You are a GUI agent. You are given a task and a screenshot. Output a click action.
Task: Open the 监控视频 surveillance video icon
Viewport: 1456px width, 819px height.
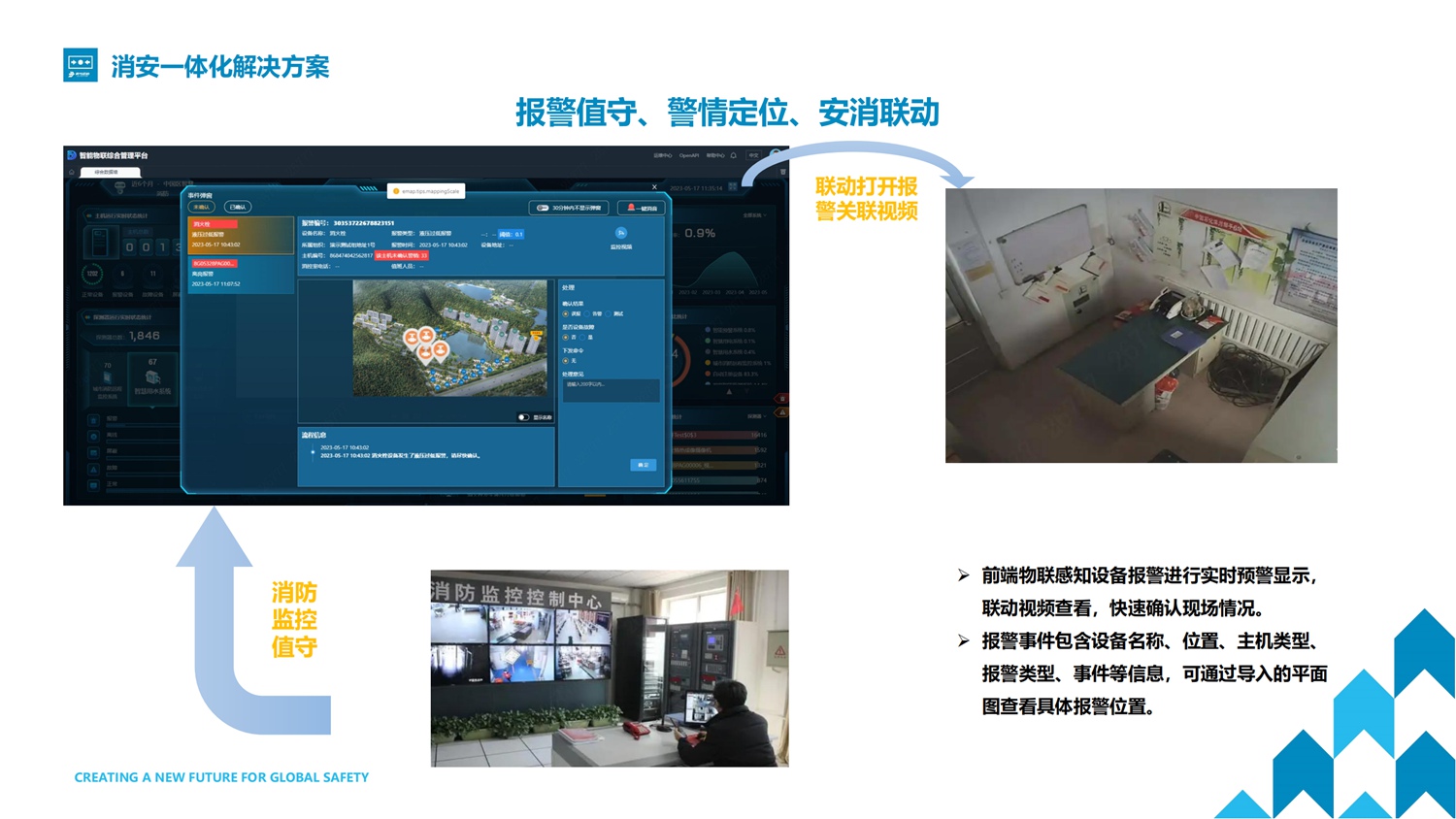click(621, 234)
